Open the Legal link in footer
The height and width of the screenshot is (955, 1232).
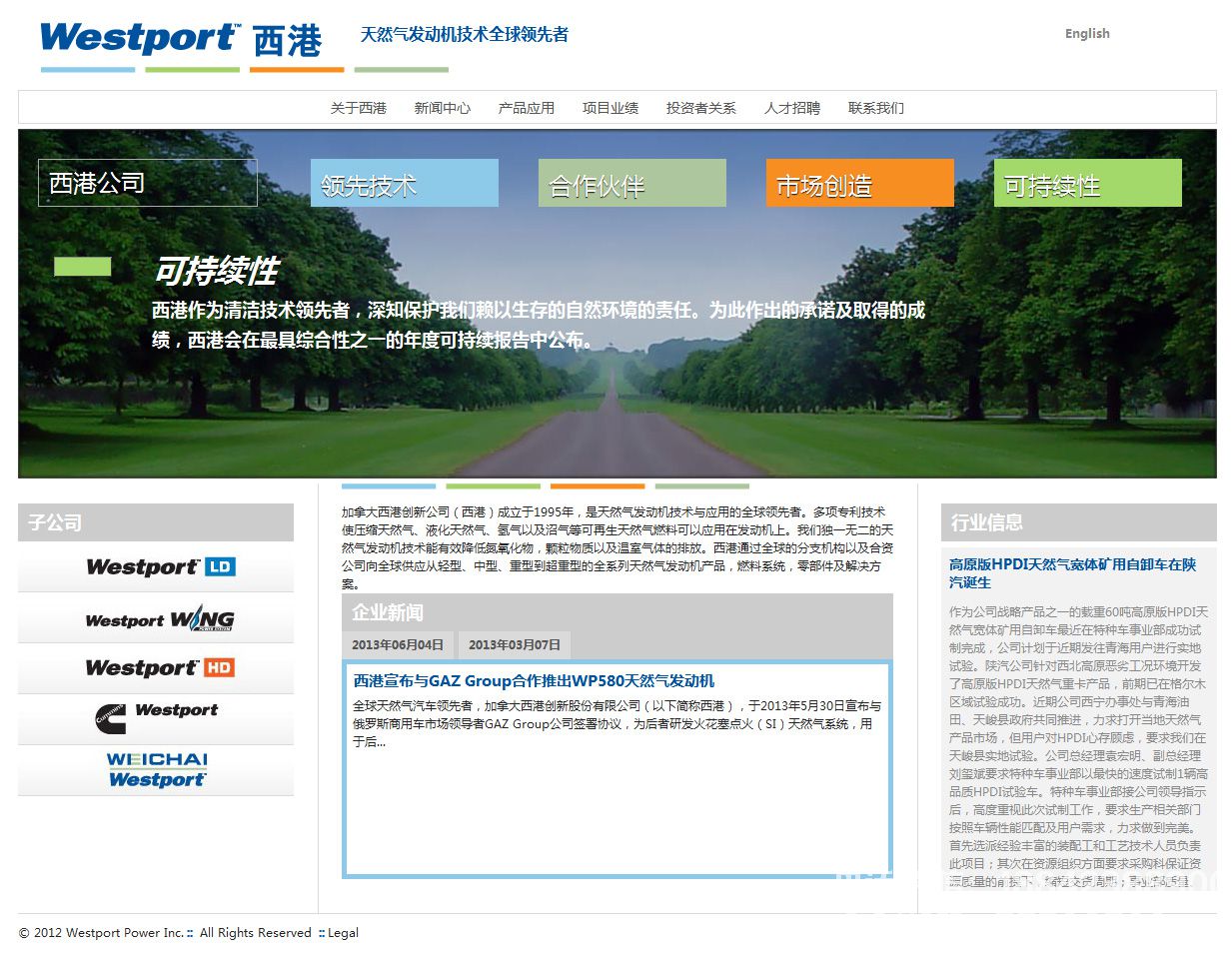coord(343,933)
